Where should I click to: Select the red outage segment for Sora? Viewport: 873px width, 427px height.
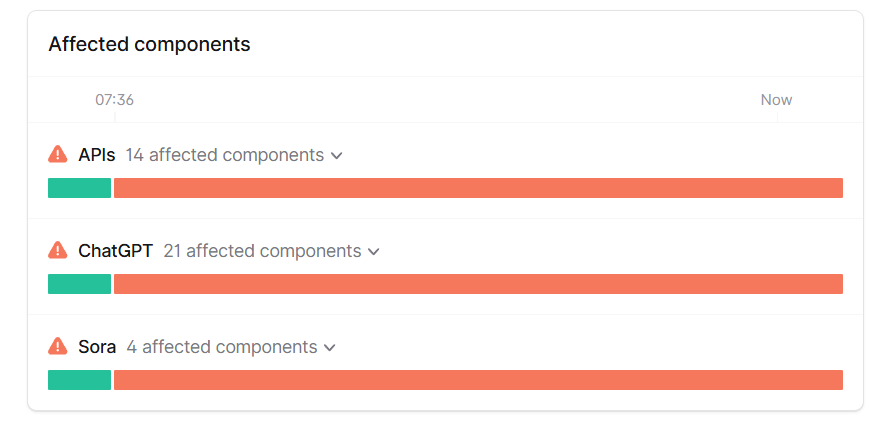[478, 380]
